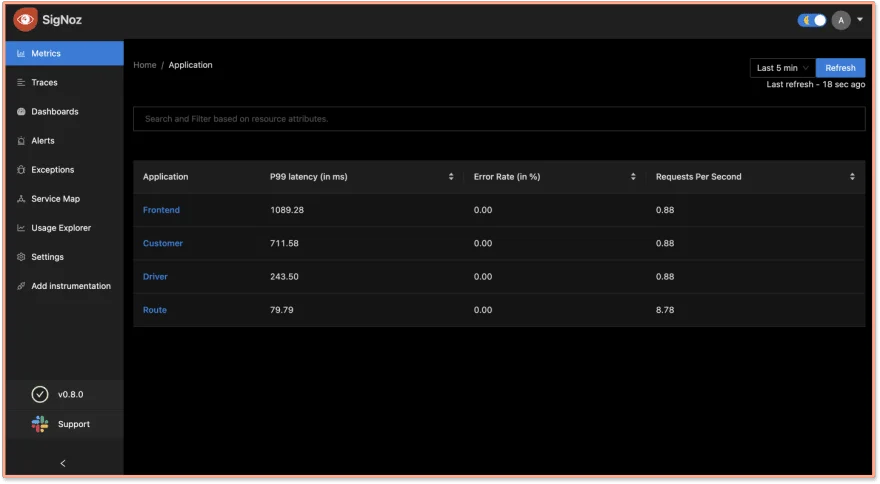The image size is (880, 484).
Task: Open the Frontend application link
Action: coord(161,210)
